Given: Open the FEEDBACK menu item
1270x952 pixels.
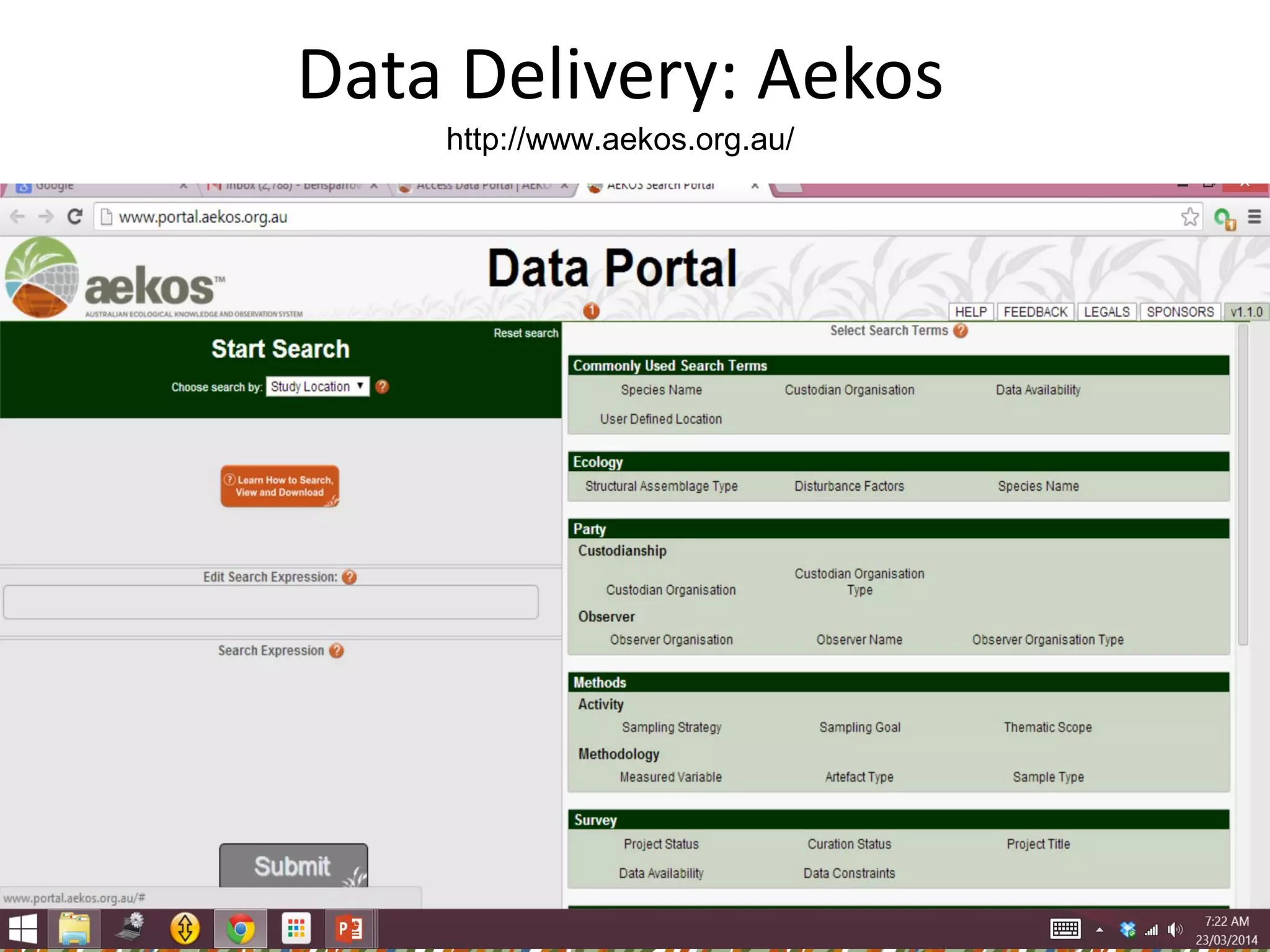Looking at the screenshot, I should coord(1036,312).
